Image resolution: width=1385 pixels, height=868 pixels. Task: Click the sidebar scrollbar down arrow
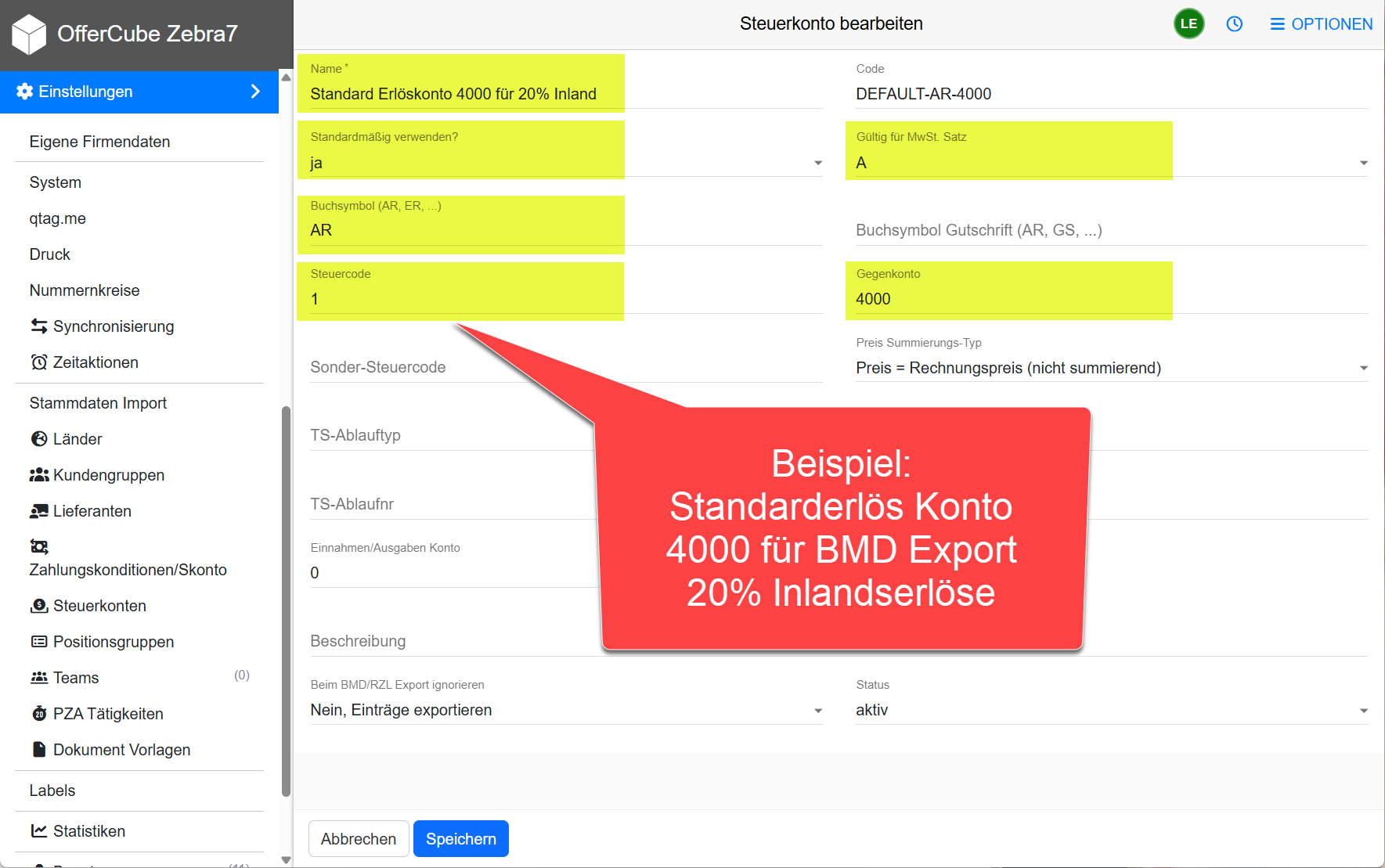coord(286,859)
